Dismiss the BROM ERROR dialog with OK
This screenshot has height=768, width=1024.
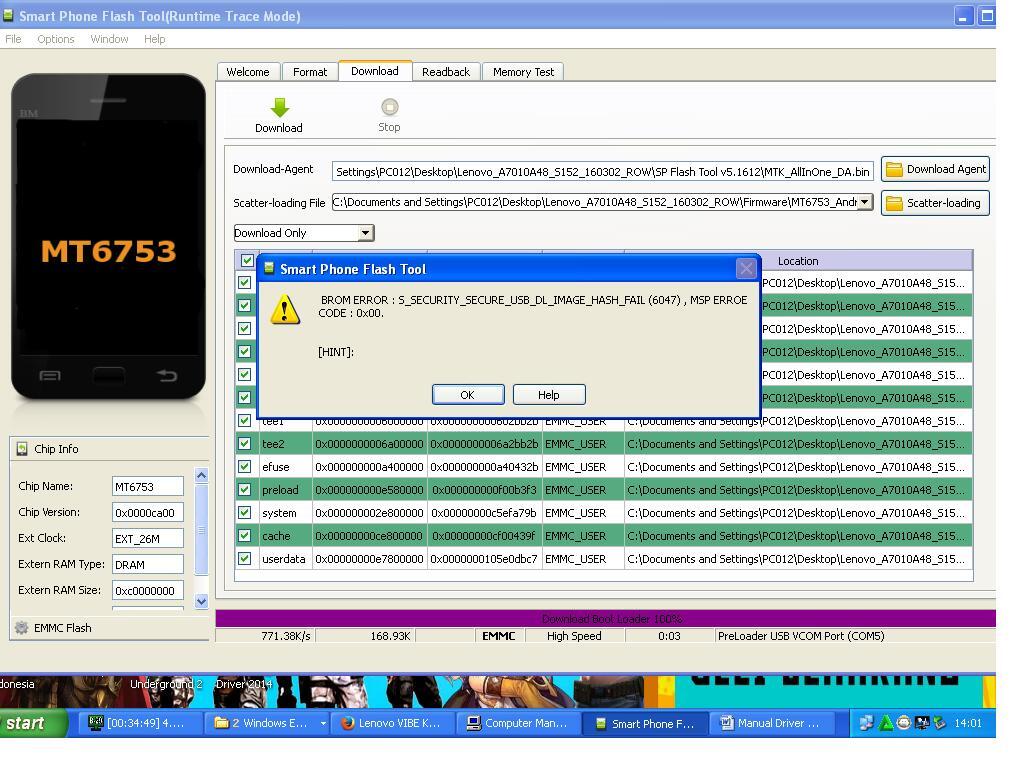pos(467,394)
